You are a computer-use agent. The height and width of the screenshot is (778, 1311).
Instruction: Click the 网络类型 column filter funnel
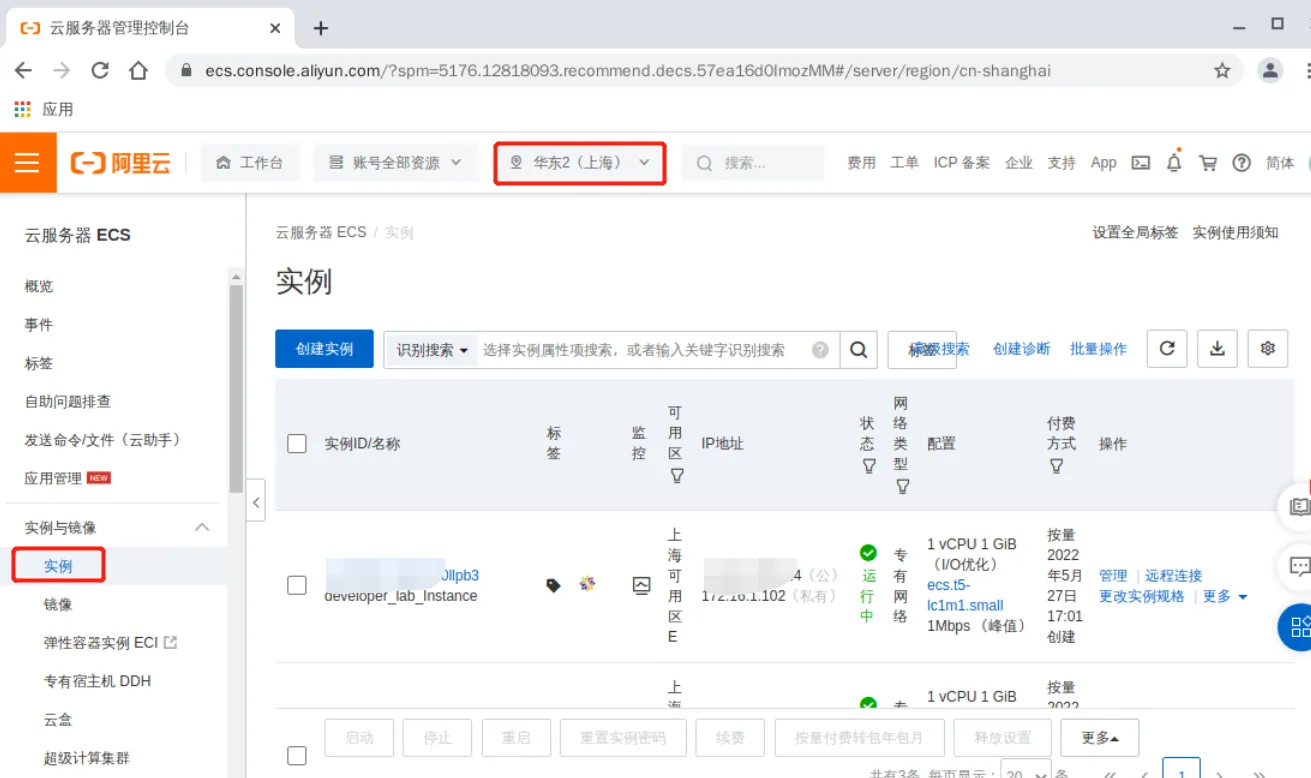tap(902, 486)
